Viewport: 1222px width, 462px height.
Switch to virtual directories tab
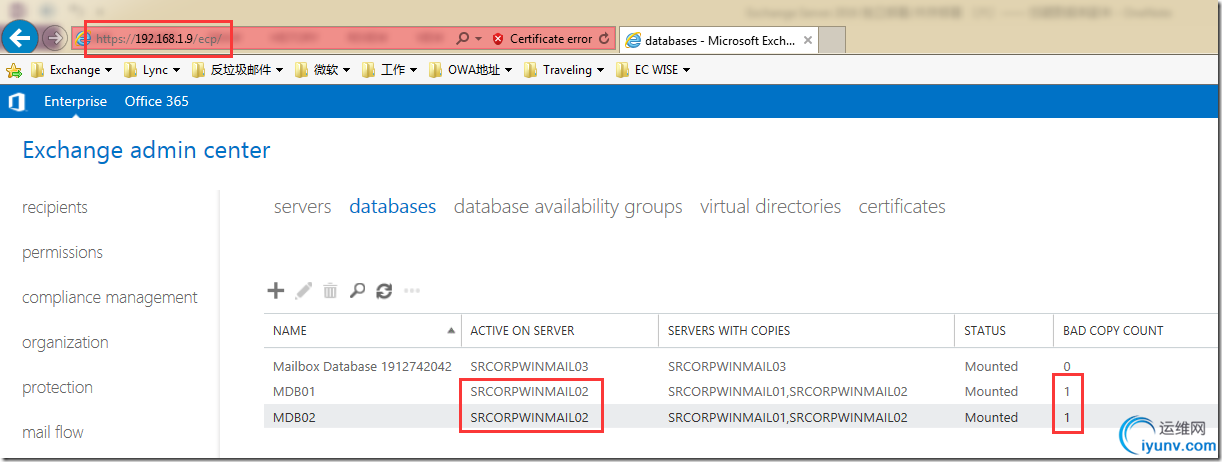pyautogui.click(x=770, y=207)
